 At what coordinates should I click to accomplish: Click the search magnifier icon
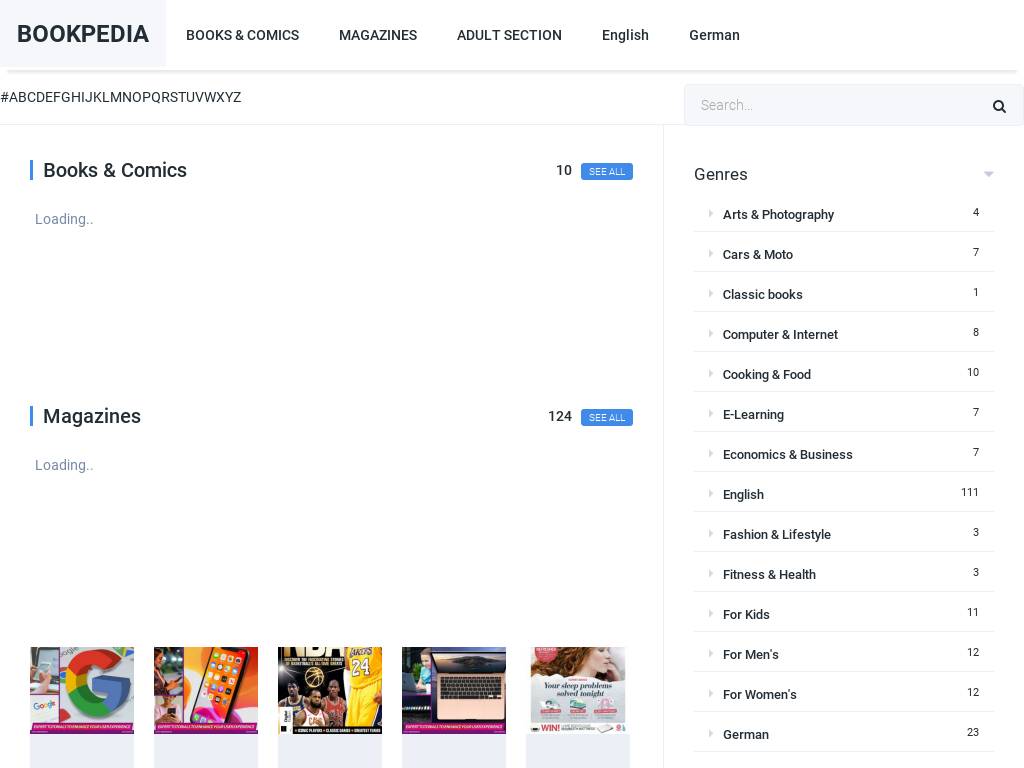click(998, 106)
